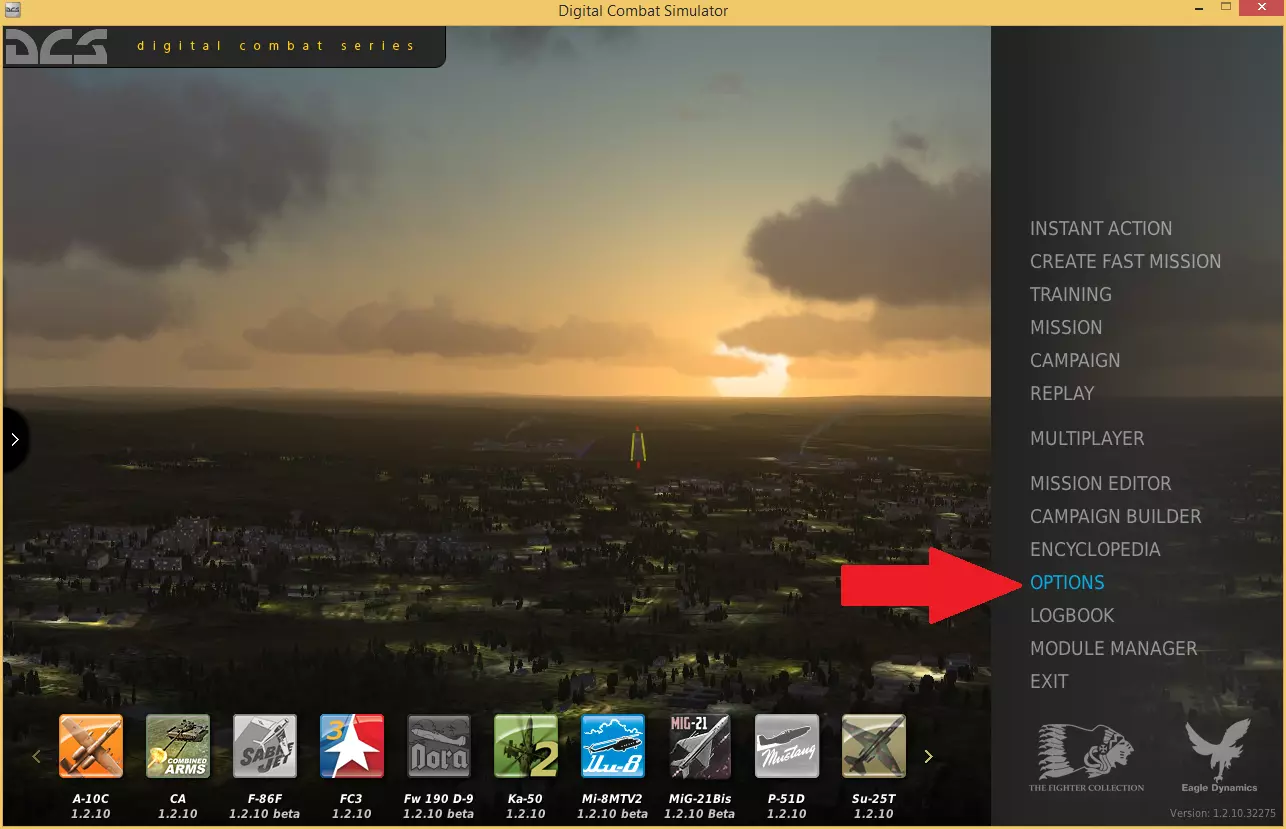The height and width of the screenshot is (829, 1286).
Task: Click the DCS logo in top-left banner
Action: click(56, 47)
